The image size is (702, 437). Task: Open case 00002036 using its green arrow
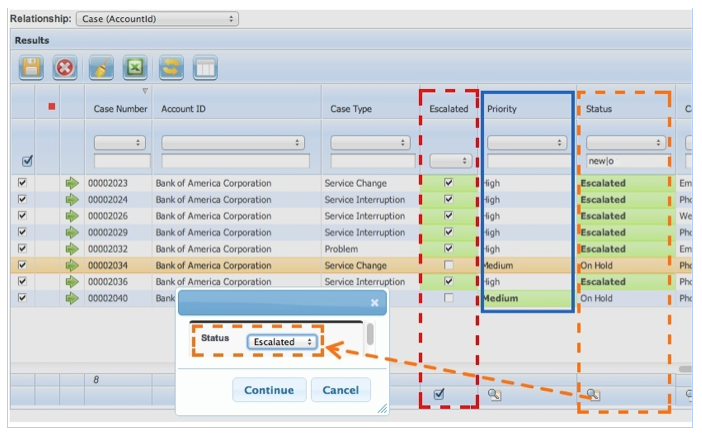pos(72,282)
